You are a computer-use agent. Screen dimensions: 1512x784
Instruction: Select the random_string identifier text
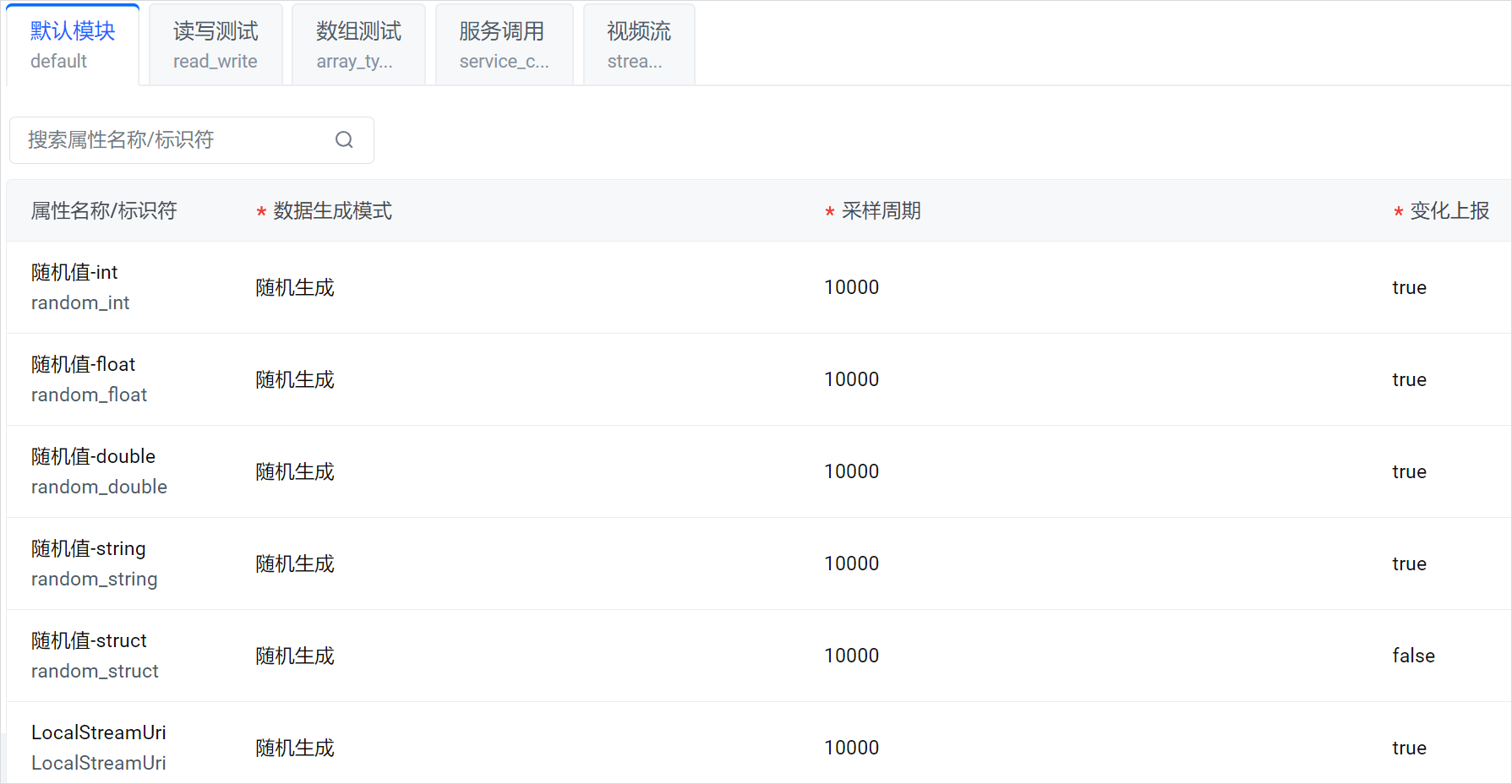tap(94, 579)
